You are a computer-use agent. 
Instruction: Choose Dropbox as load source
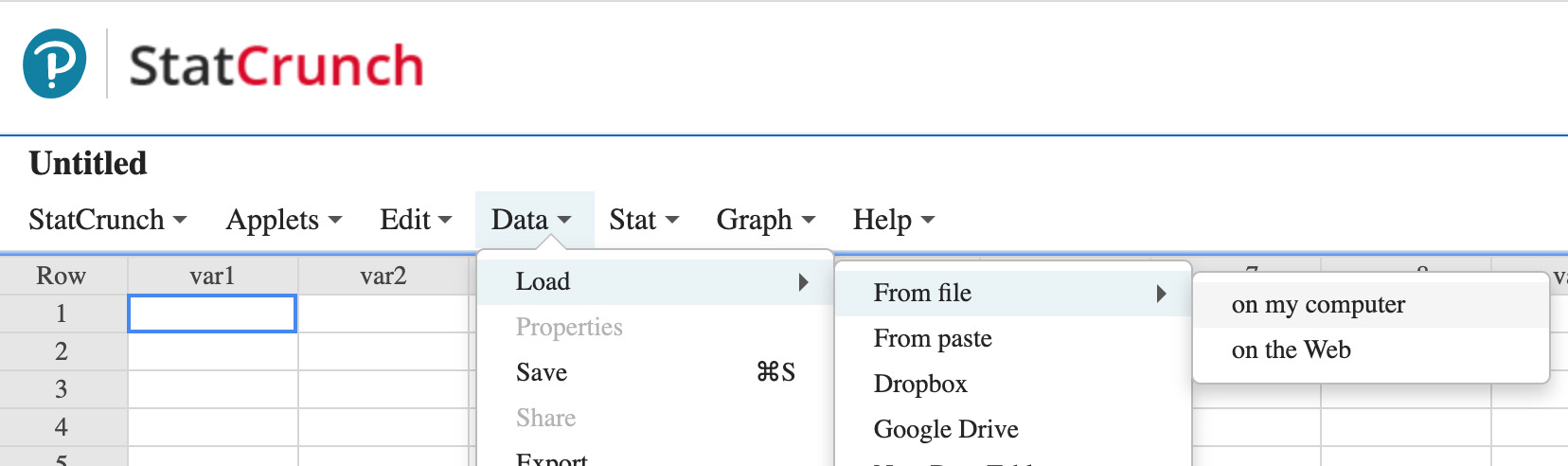pyautogui.click(x=1012, y=384)
